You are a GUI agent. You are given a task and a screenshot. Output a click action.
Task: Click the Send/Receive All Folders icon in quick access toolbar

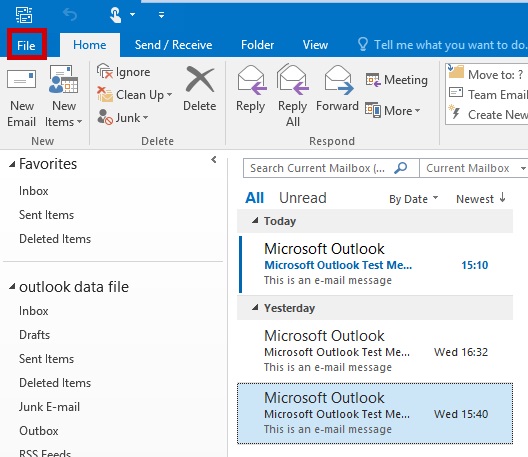[24, 15]
